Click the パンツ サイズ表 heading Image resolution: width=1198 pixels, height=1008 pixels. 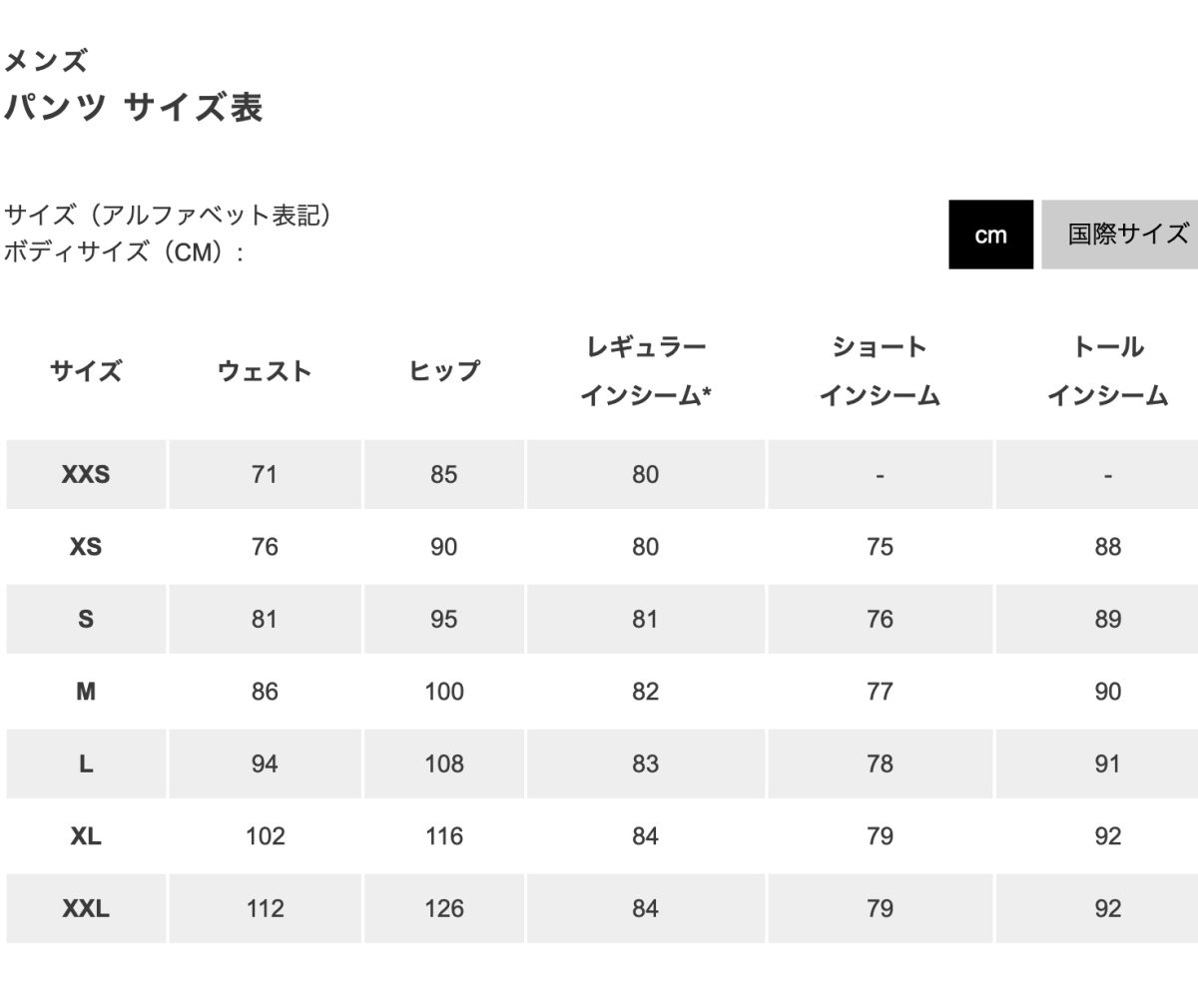coord(134,107)
